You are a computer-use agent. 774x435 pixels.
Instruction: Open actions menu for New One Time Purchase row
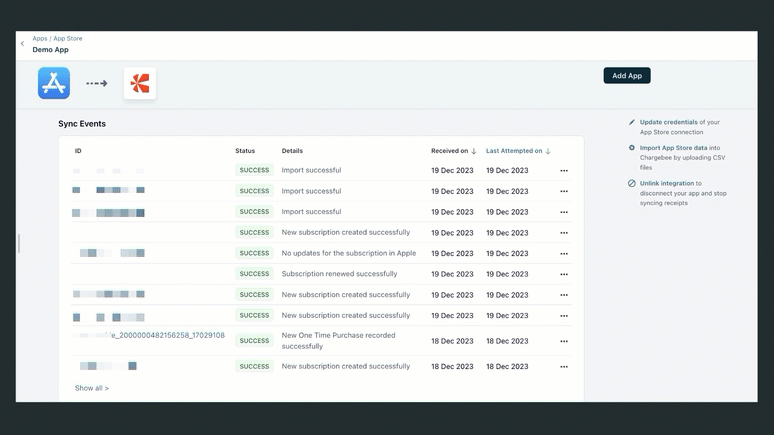coord(564,341)
